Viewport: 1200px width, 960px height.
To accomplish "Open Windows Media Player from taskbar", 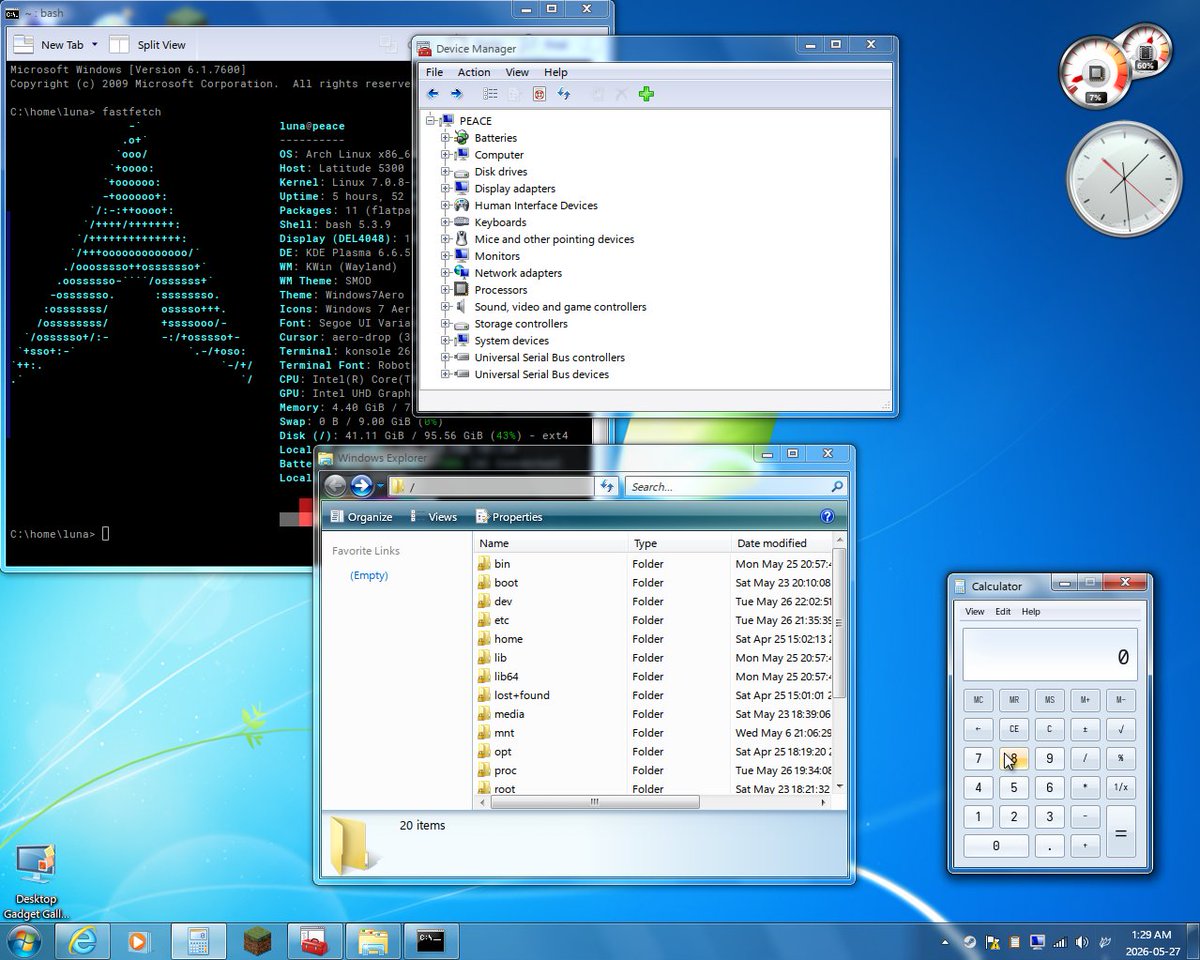I will point(138,941).
